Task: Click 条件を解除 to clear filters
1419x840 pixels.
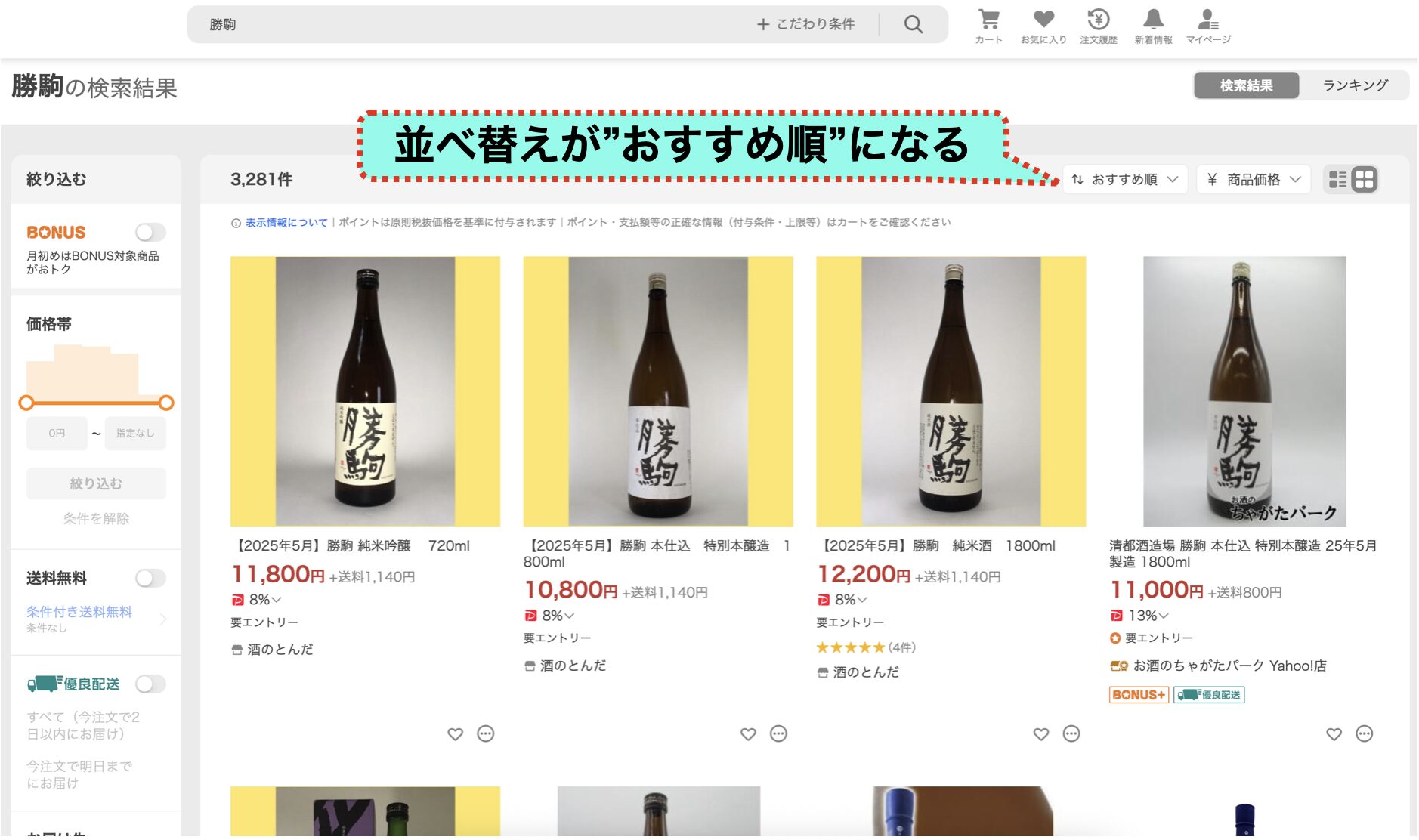Action: (x=96, y=519)
